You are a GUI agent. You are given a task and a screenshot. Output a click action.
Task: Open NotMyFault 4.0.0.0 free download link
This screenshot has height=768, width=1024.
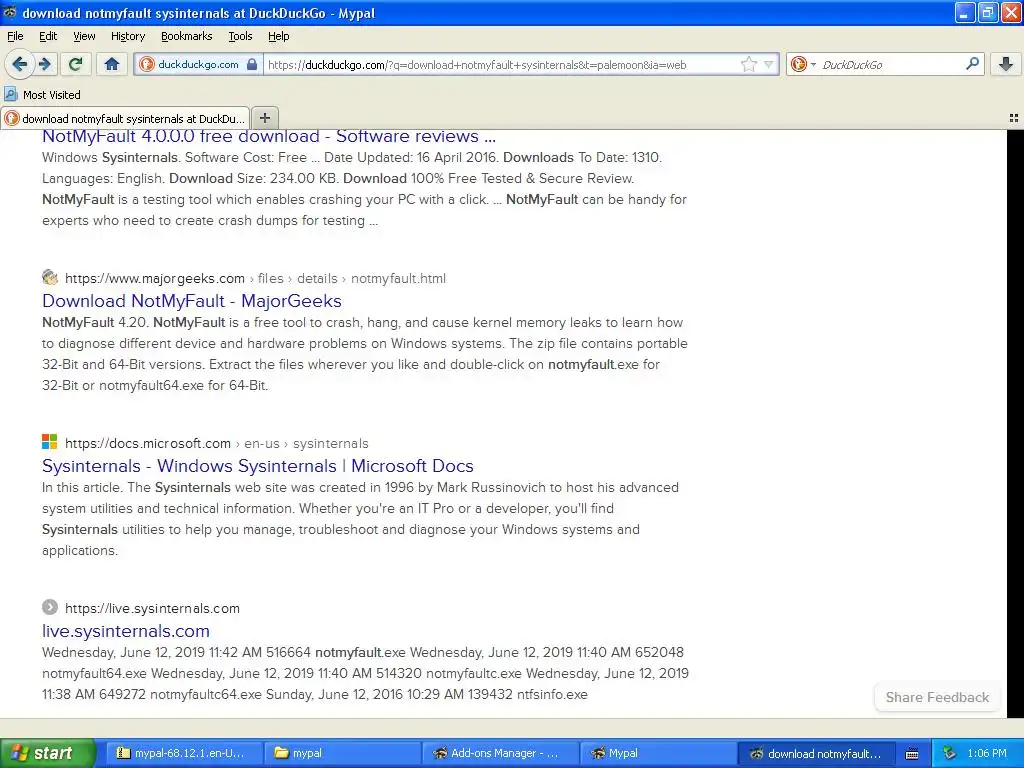point(268,136)
